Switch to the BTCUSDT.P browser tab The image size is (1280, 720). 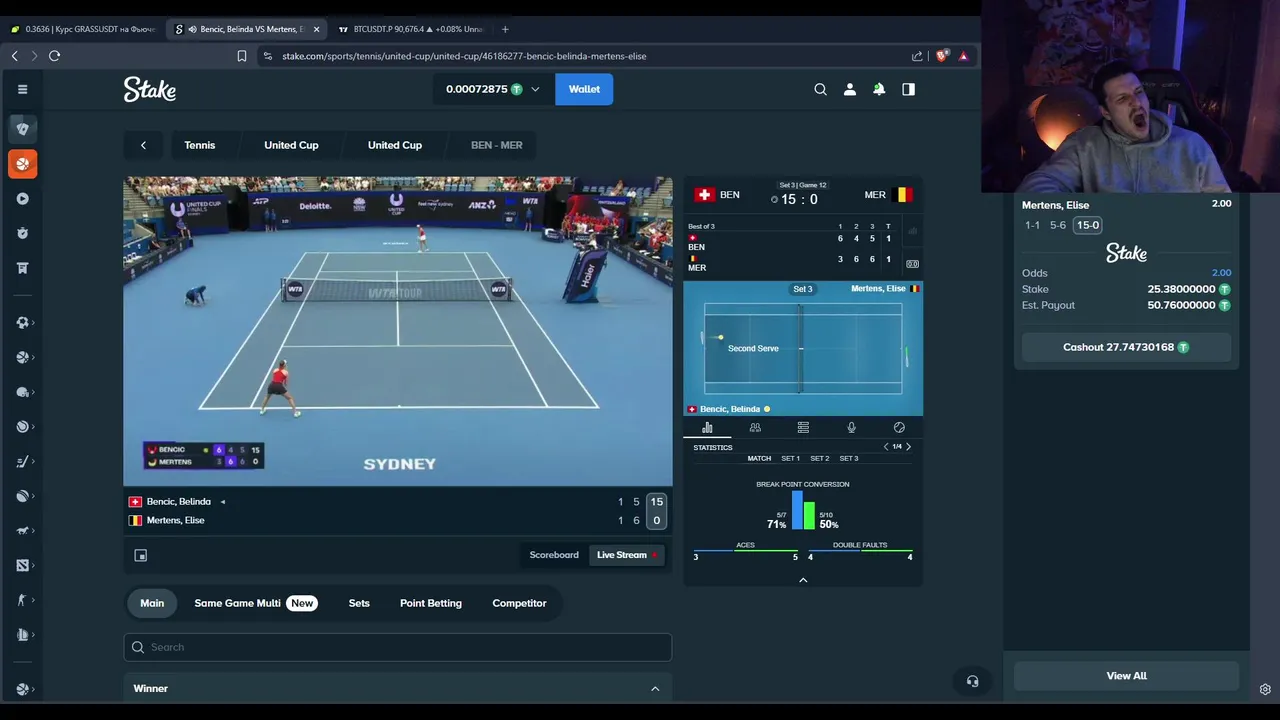coord(412,29)
